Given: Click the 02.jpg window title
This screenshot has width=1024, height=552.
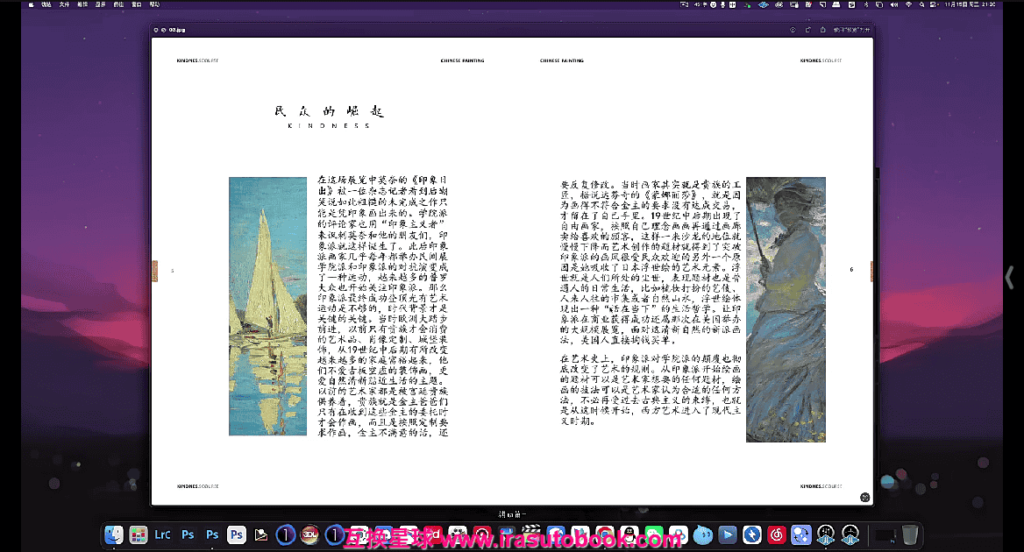Looking at the screenshot, I should tap(177, 30).
